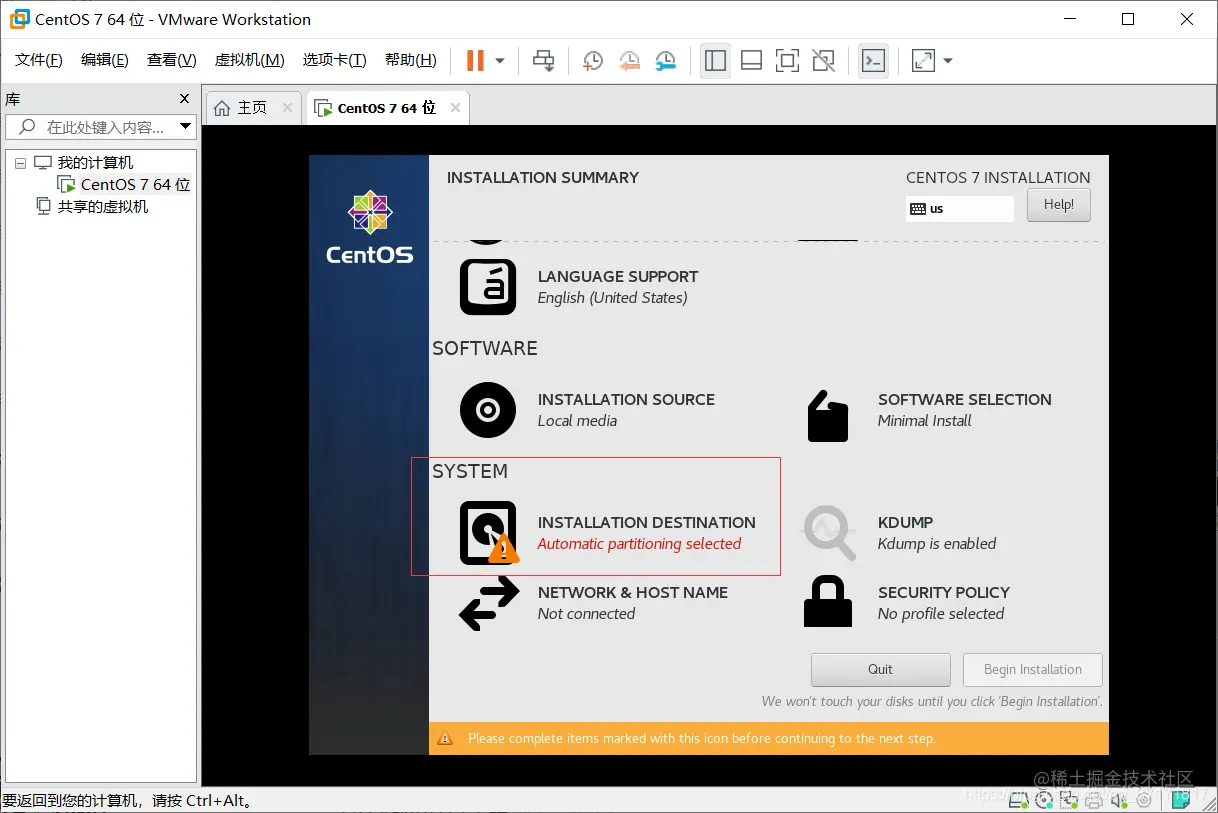
Task: Open the 虚拟机(M) menu
Action: click(250, 60)
